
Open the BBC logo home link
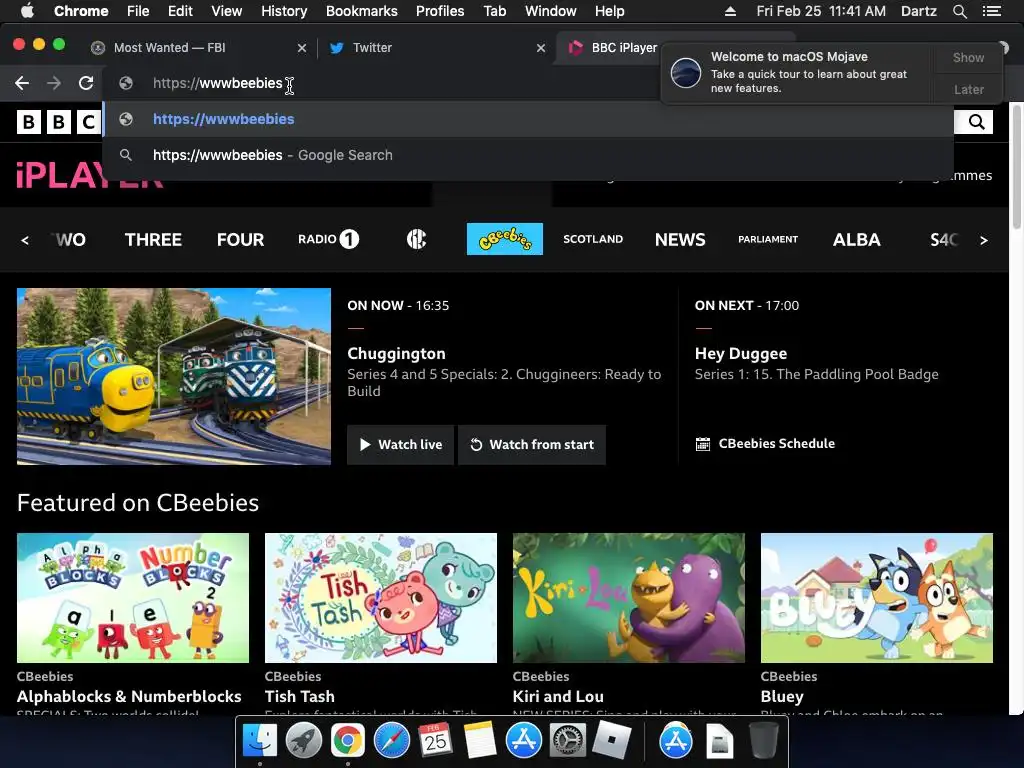coord(58,121)
